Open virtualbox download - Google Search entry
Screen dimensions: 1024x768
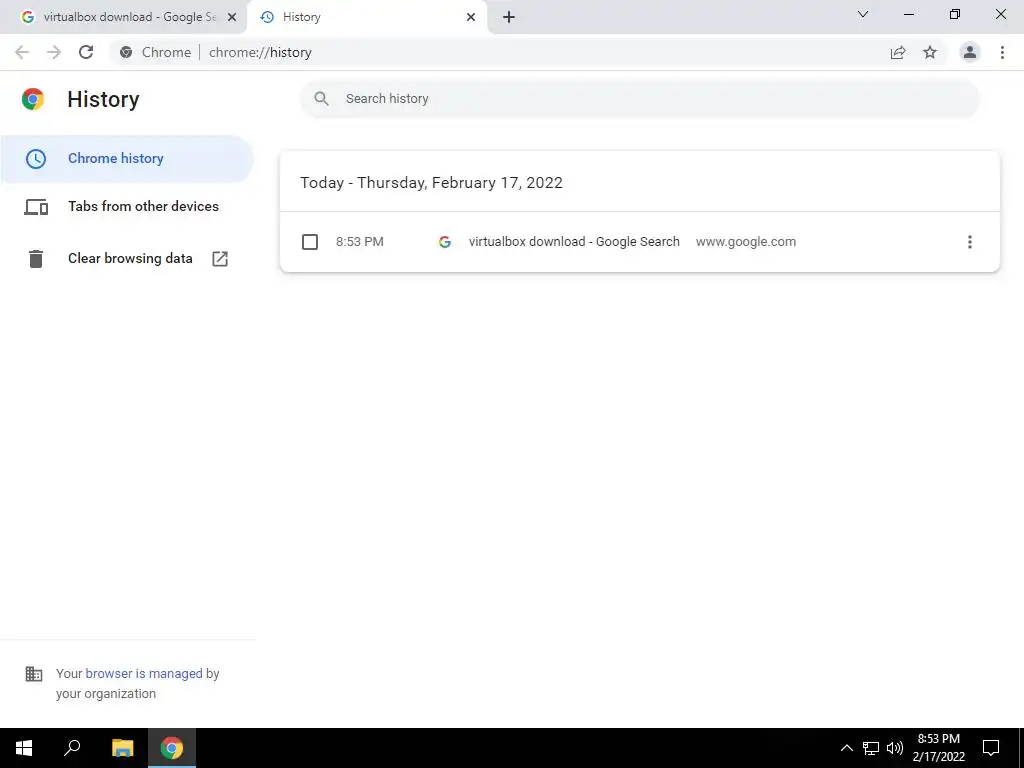click(x=574, y=242)
